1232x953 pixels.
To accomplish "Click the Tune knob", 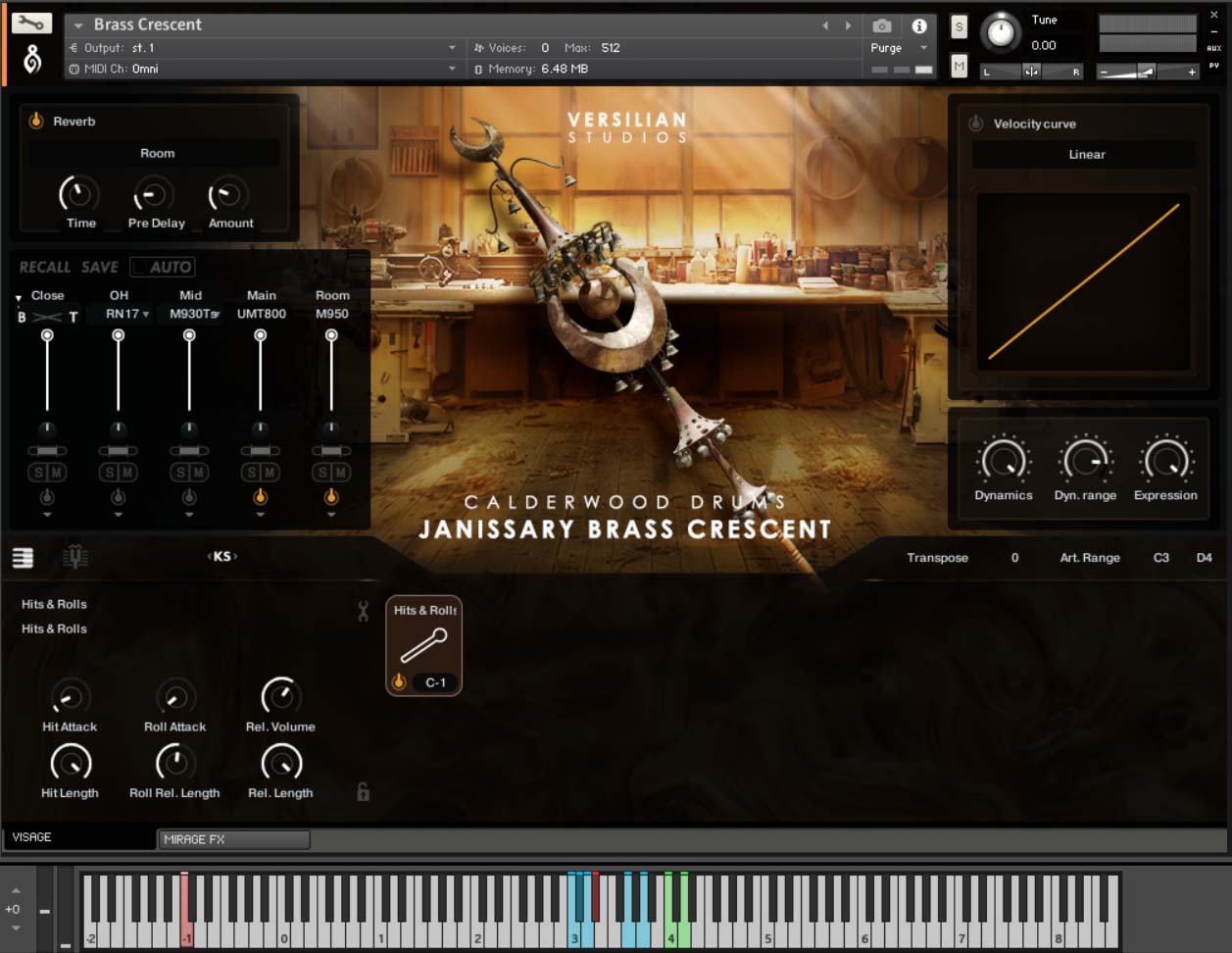I will coord(1001,32).
